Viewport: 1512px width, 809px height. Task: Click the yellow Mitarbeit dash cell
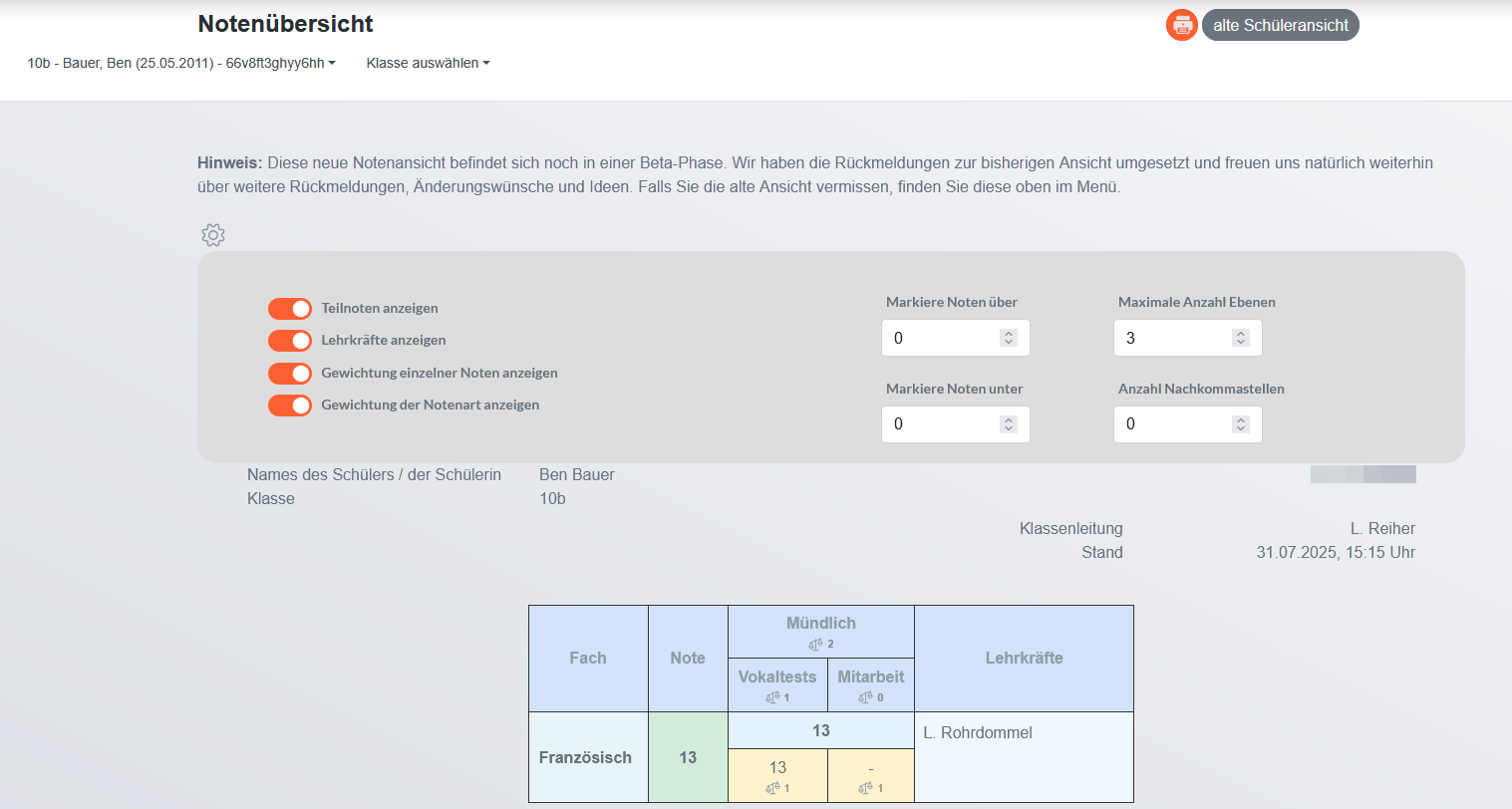coord(871,775)
